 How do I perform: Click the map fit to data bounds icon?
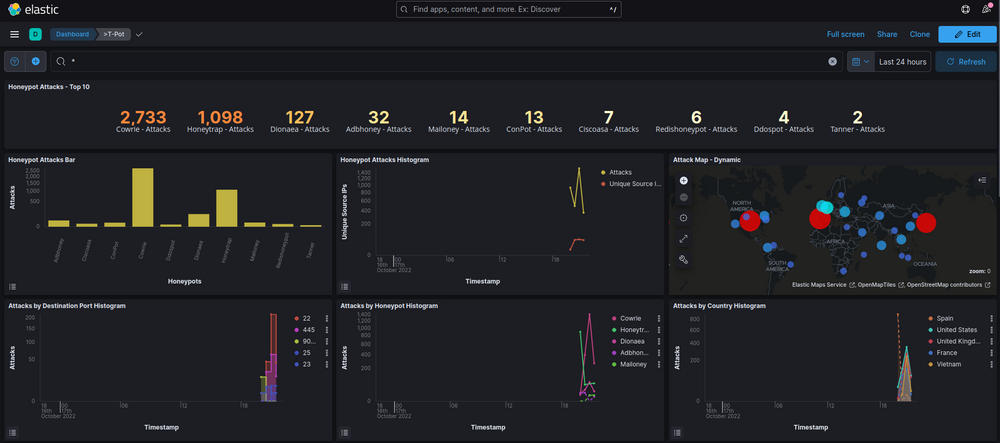point(684,218)
